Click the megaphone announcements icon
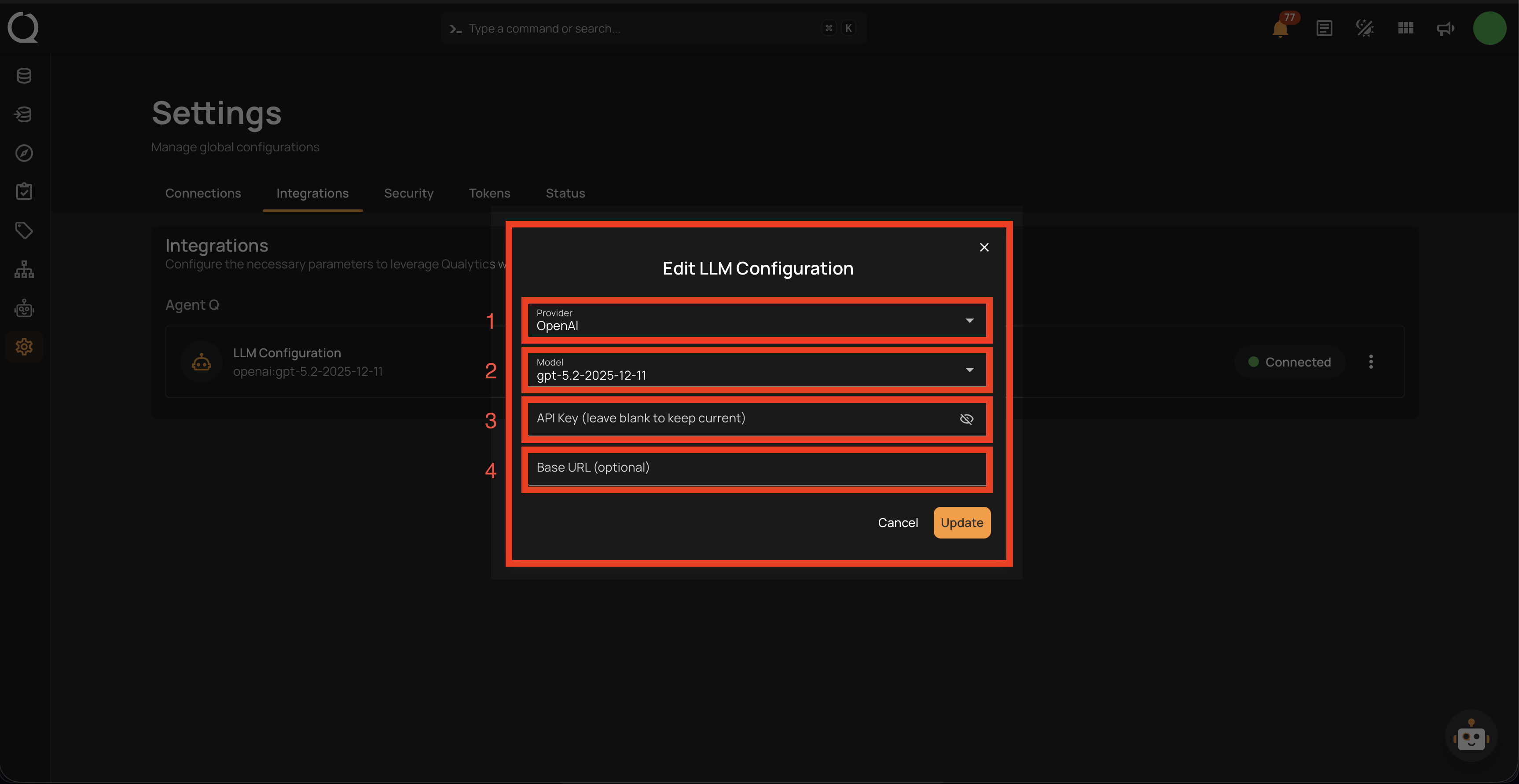 [1445, 28]
